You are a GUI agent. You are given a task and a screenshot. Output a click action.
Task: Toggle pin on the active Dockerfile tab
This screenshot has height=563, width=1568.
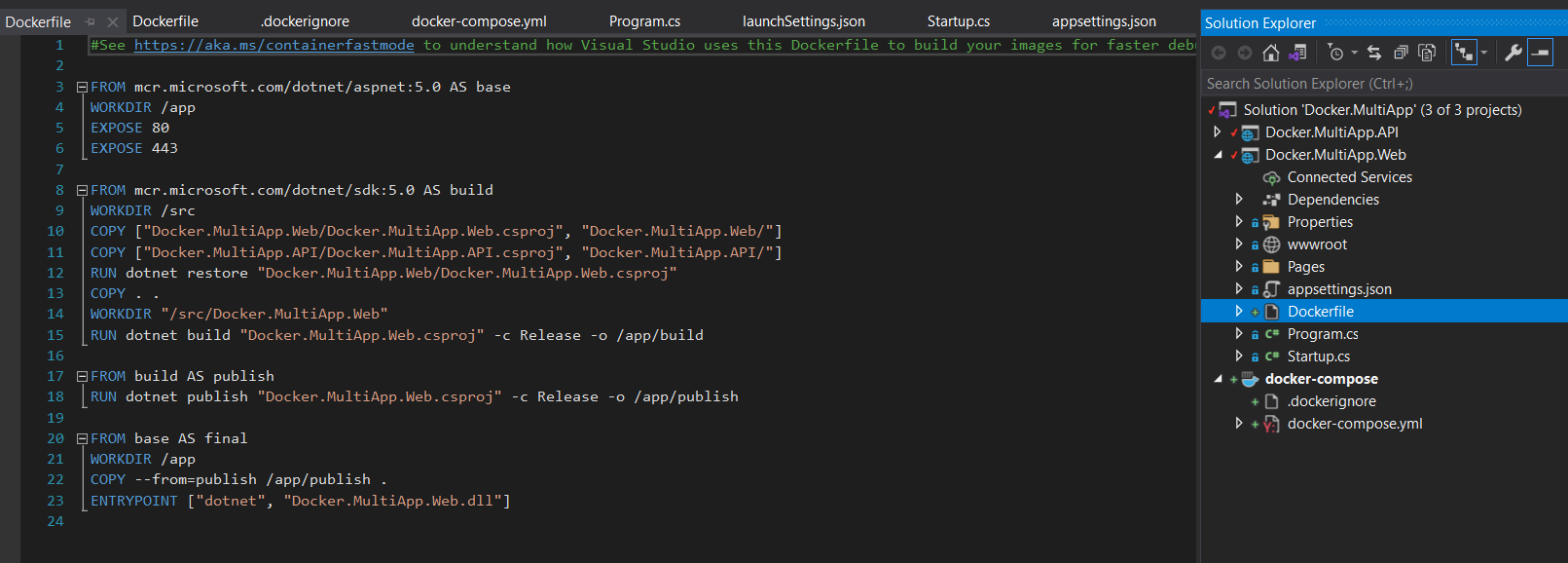click(x=90, y=21)
